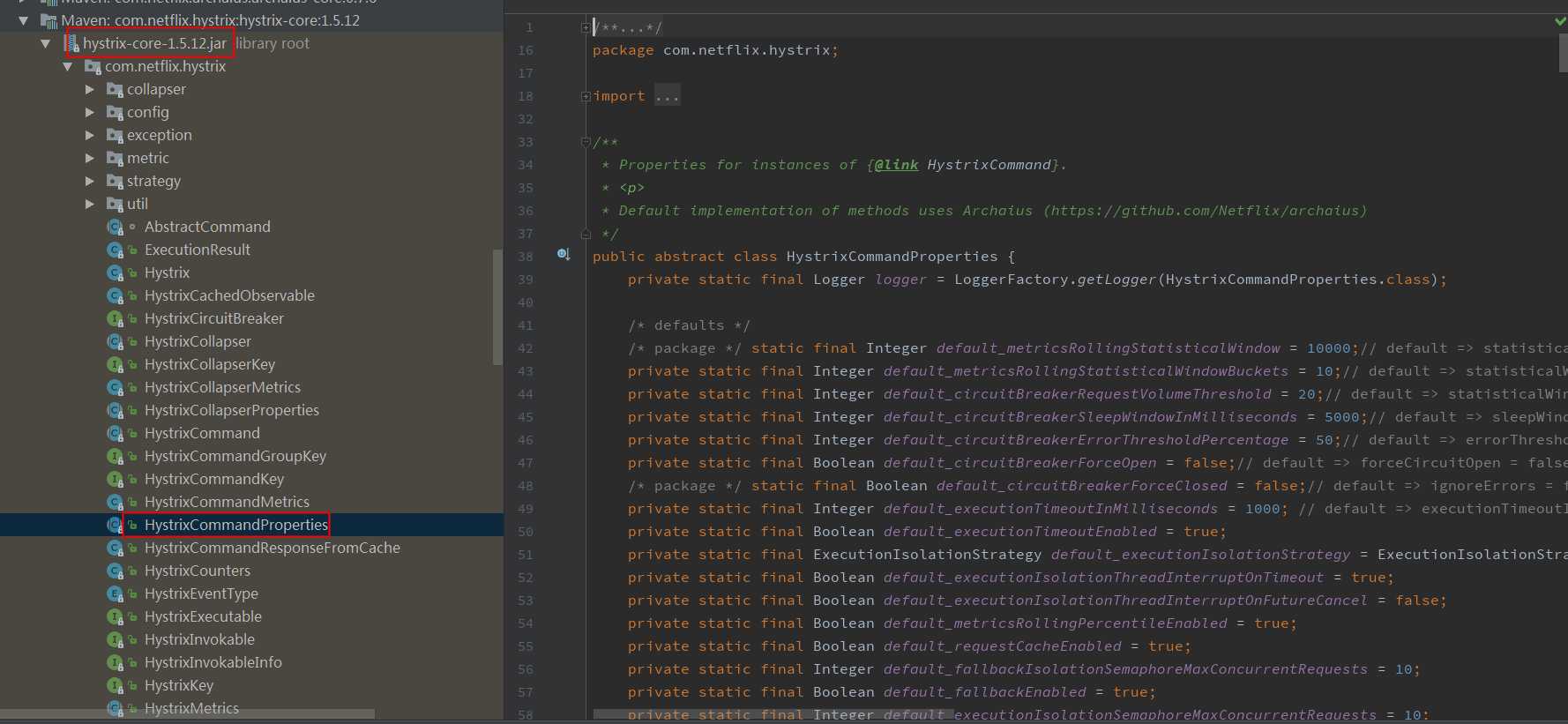The height and width of the screenshot is (724, 1568).
Task: Click the HystrixCollapserMetrics class icon
Action: [115, 387]
